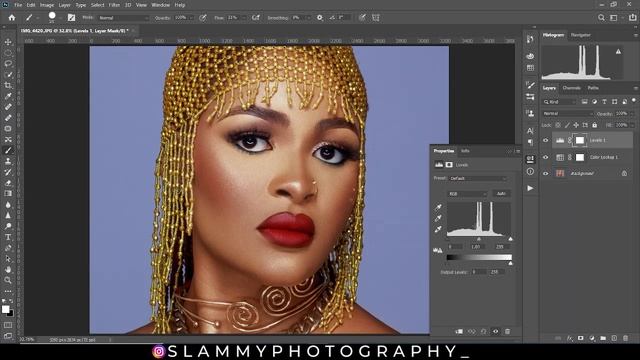The height and width of the screenshot is (360, 640).
Task: Toggle pressure for opacity icon
Action: (203, 18)
